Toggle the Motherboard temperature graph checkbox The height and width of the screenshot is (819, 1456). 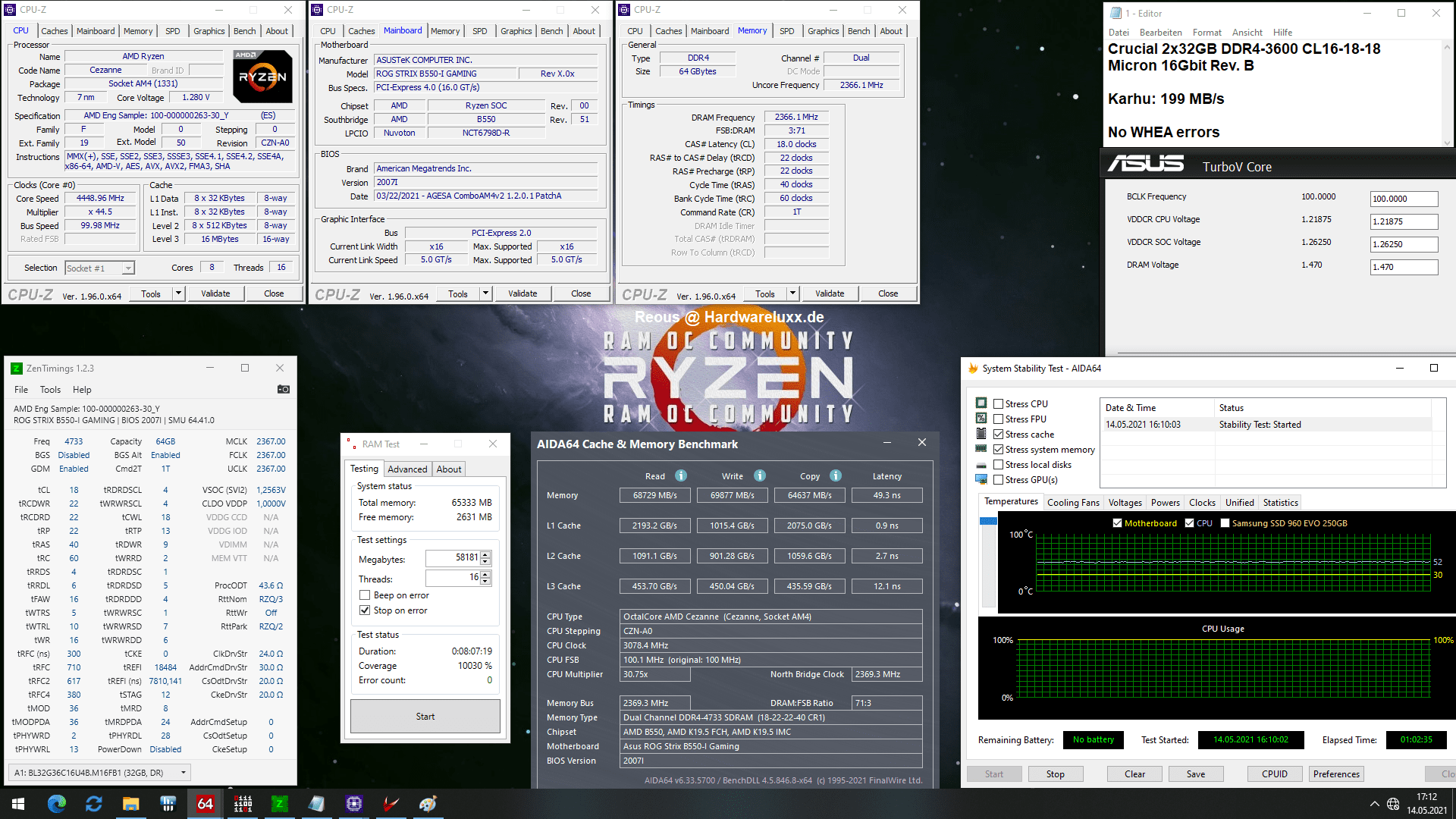coord(1117,523)
